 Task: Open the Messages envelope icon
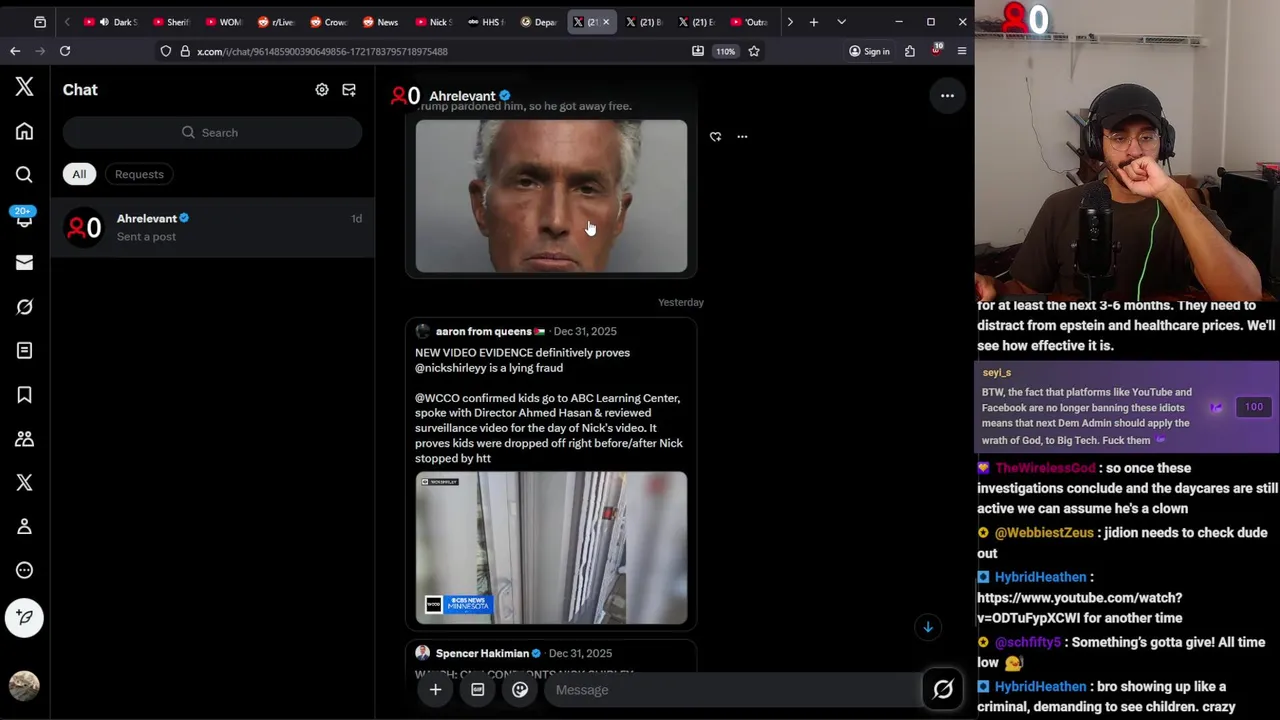point(24,262)
